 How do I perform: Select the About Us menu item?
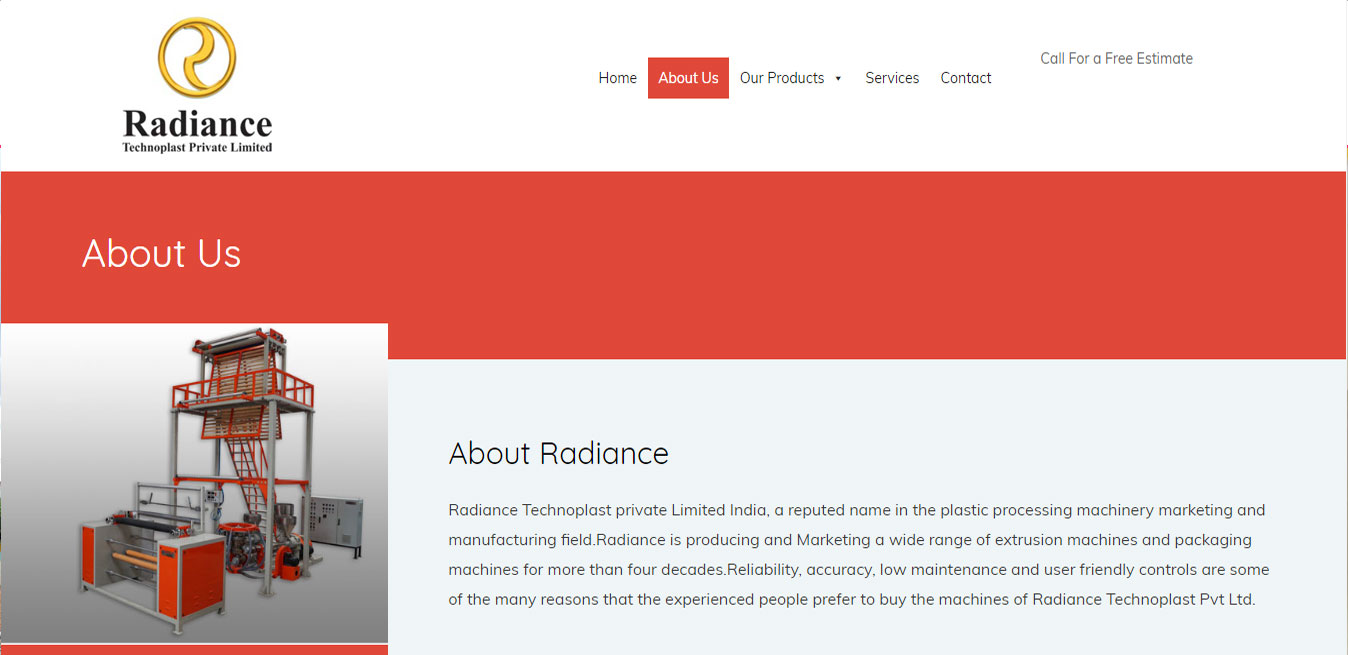[688, 78]
